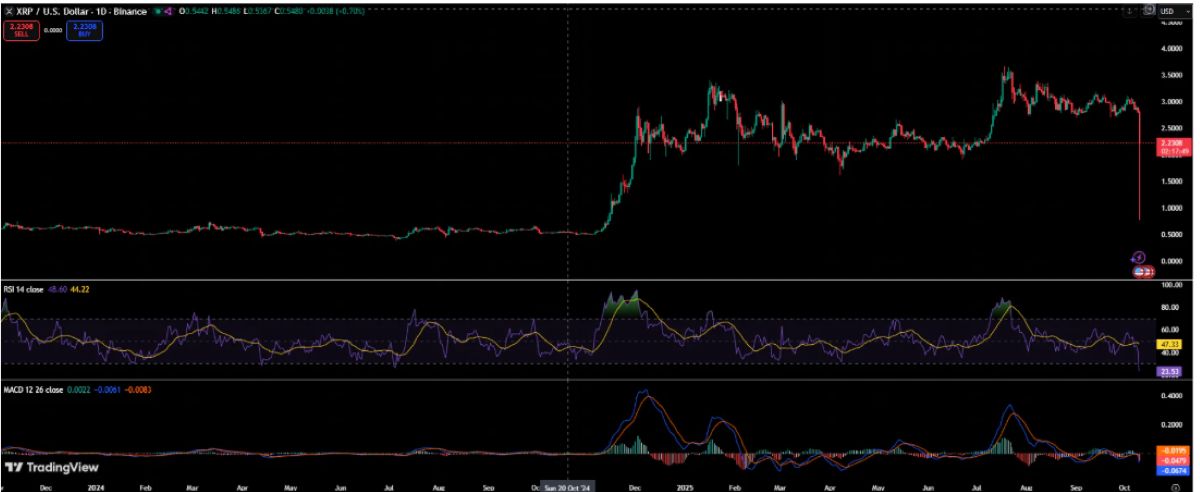Click the RSI value tag 23.53

[x=1170, y=371]
